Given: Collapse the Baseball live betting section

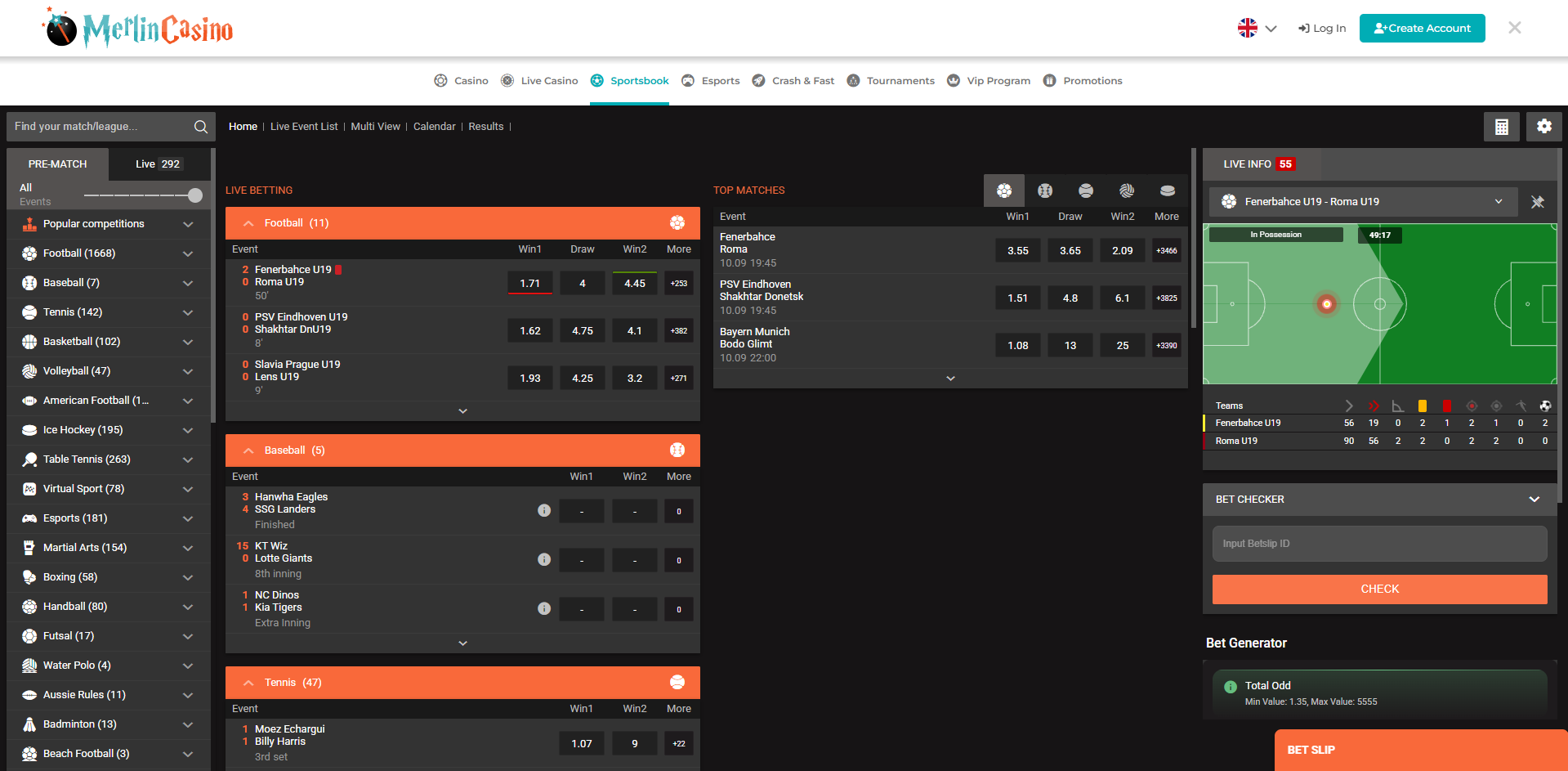Looking at the screenshot, I should [248, 450].
